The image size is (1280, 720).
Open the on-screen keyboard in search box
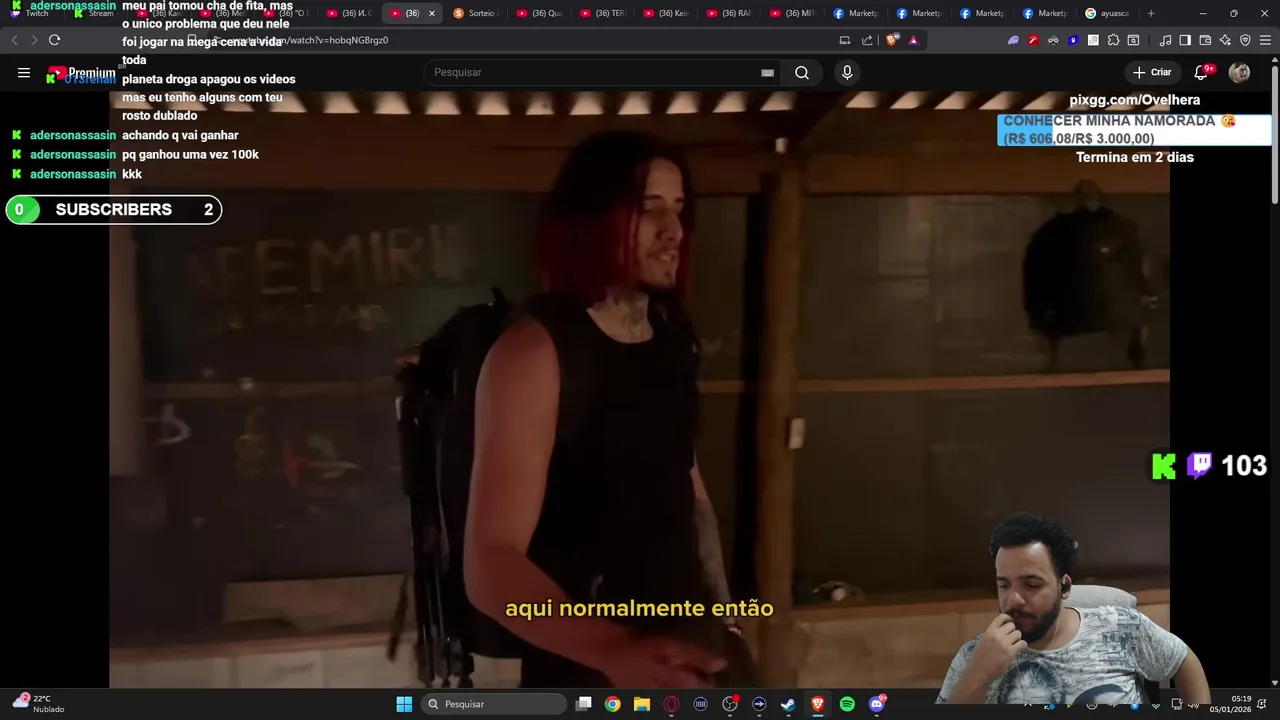767,72
